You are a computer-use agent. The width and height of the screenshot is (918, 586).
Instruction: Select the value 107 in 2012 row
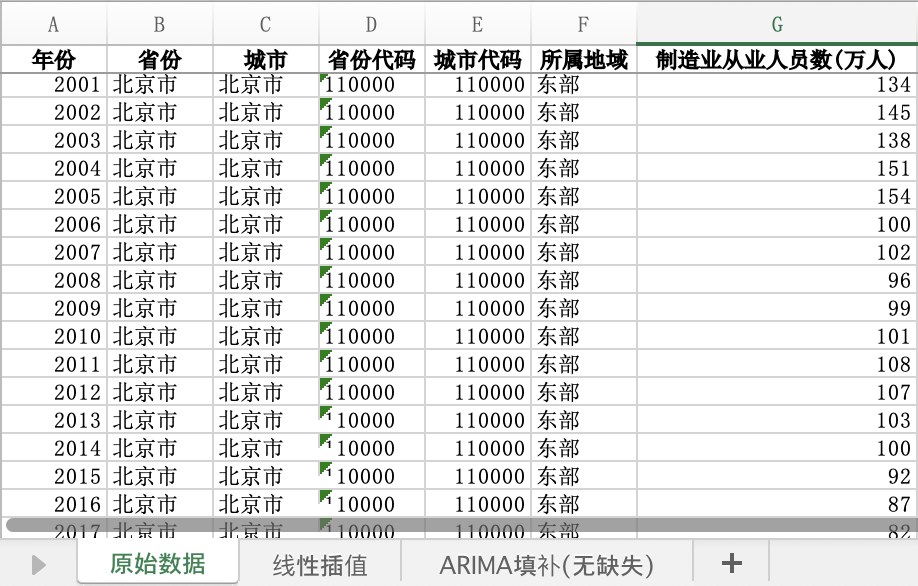[x=777, y=392]
